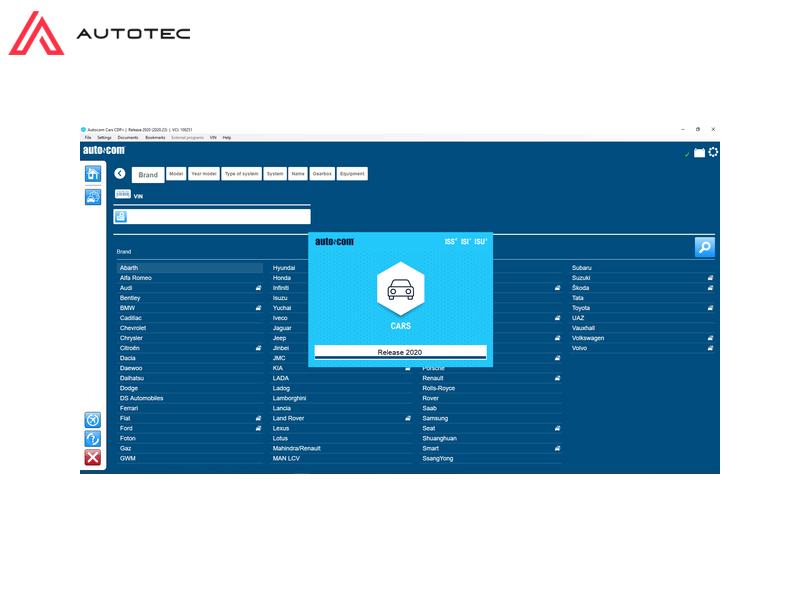Click the lookup icon inside VIN field
This screenshot has height=600, width=800.
121,217
